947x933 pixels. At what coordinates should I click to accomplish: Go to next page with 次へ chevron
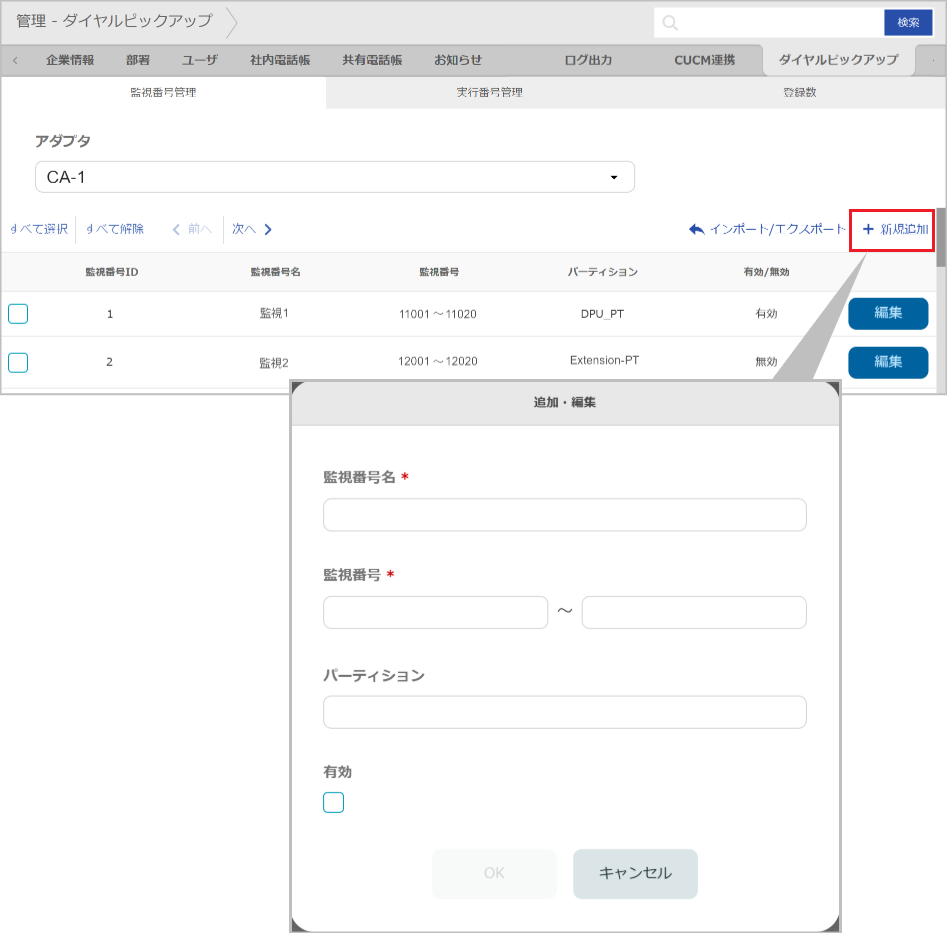[x=268, y=229]
